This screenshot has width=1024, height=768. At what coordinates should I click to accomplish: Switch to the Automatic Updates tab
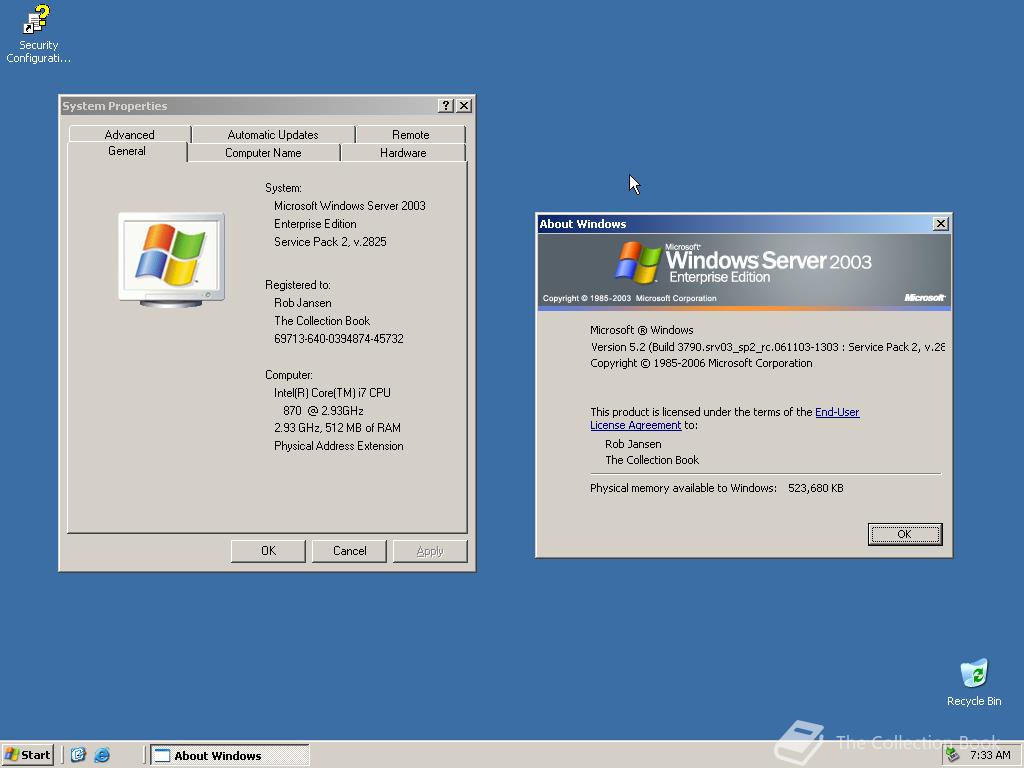click(x=273, y=135)
